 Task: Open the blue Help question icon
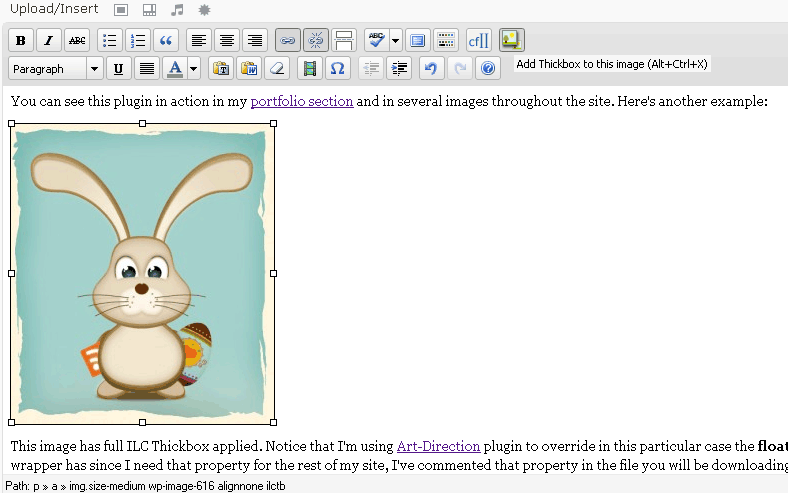[487, 68]
